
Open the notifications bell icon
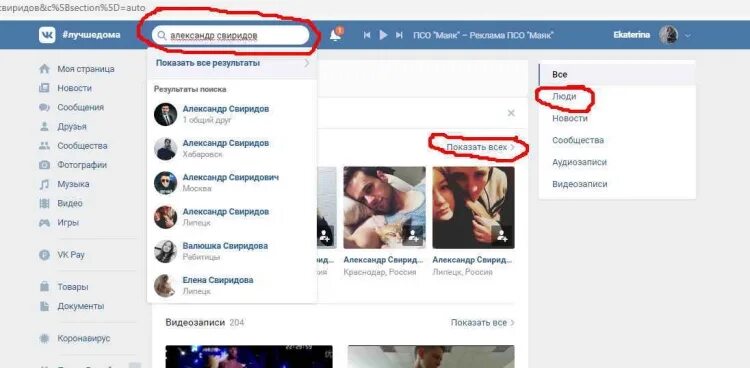pyautogui.click(x=336, y=35)
